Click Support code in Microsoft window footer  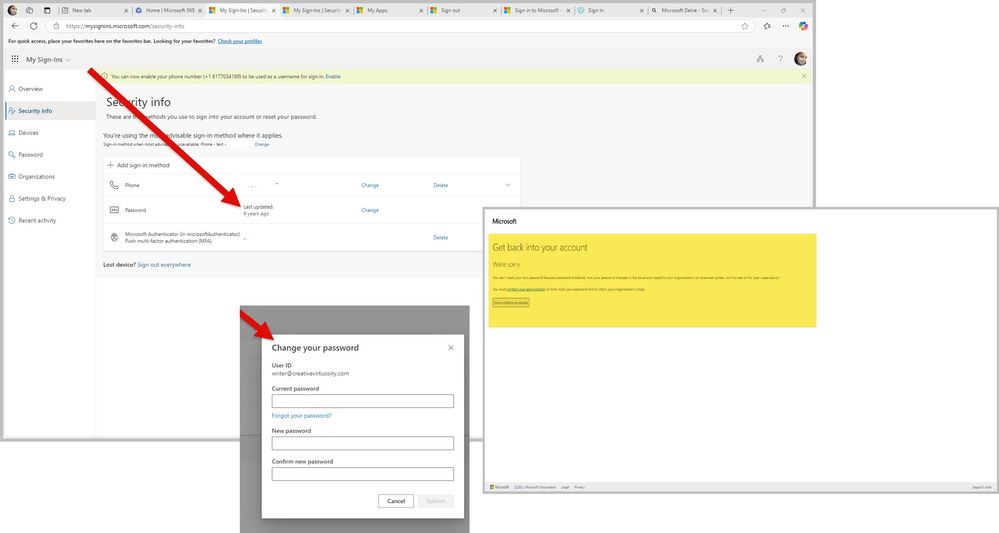coord(982,487)
